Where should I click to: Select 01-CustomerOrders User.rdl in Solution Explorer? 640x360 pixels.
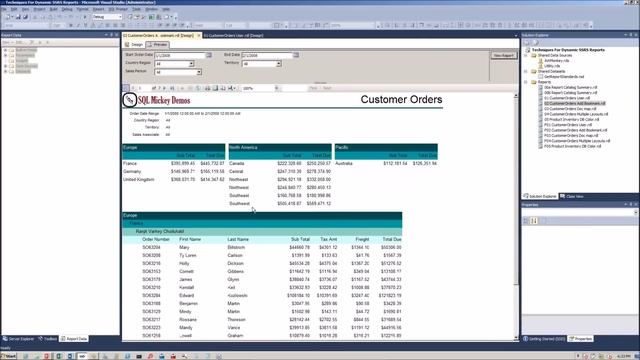(x=567, y=98)
